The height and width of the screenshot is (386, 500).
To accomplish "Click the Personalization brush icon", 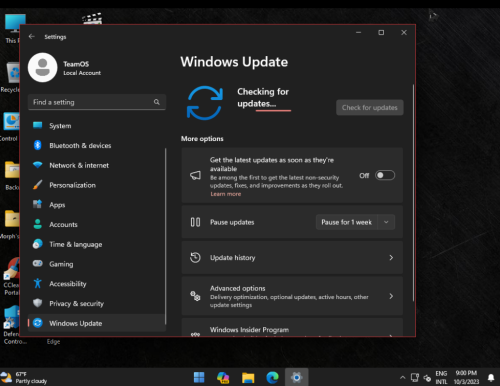I will 38,184.
